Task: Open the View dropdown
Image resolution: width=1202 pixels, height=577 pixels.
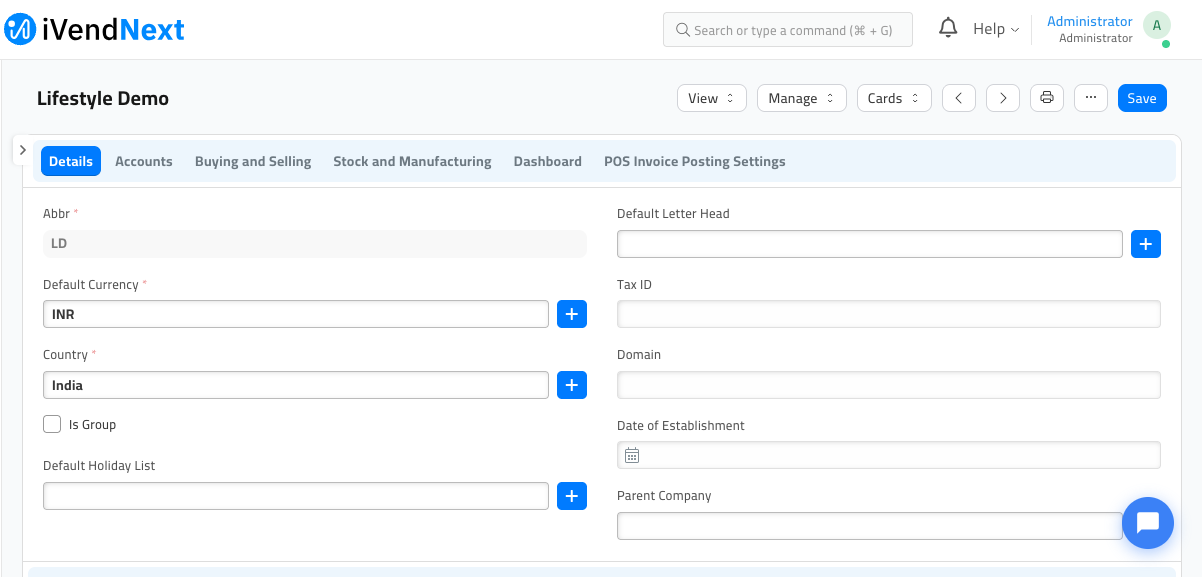Action: pyautogui.click(x=712, y=98)
